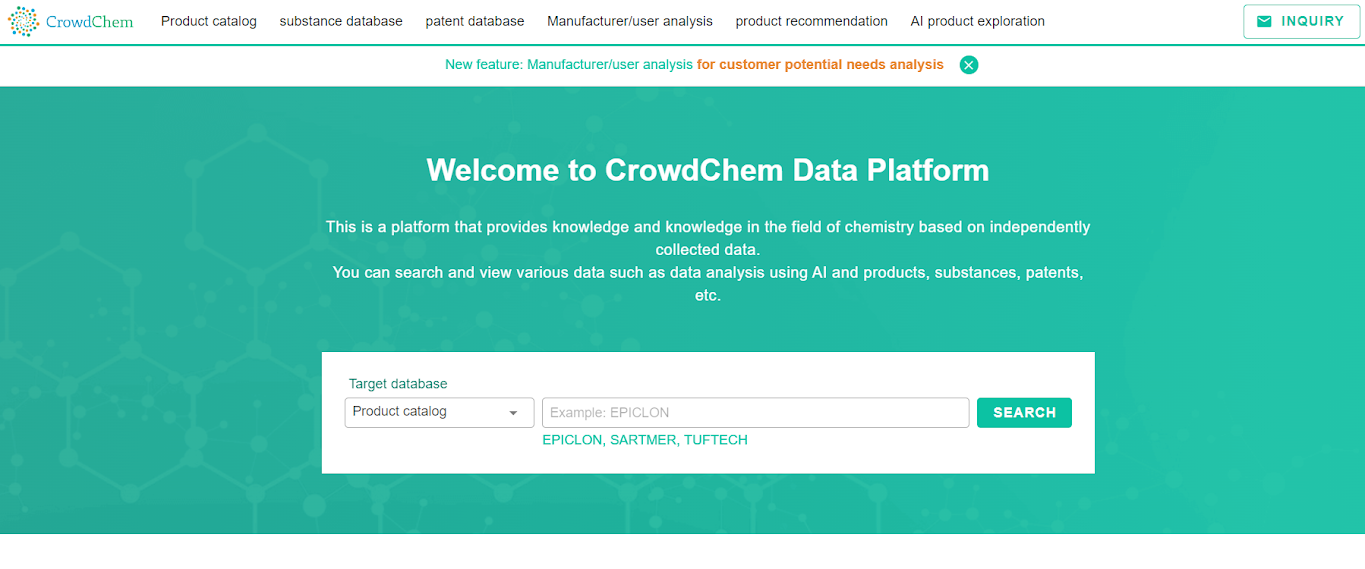
Task: Open AI product exploration
Action: pos(978,21)
